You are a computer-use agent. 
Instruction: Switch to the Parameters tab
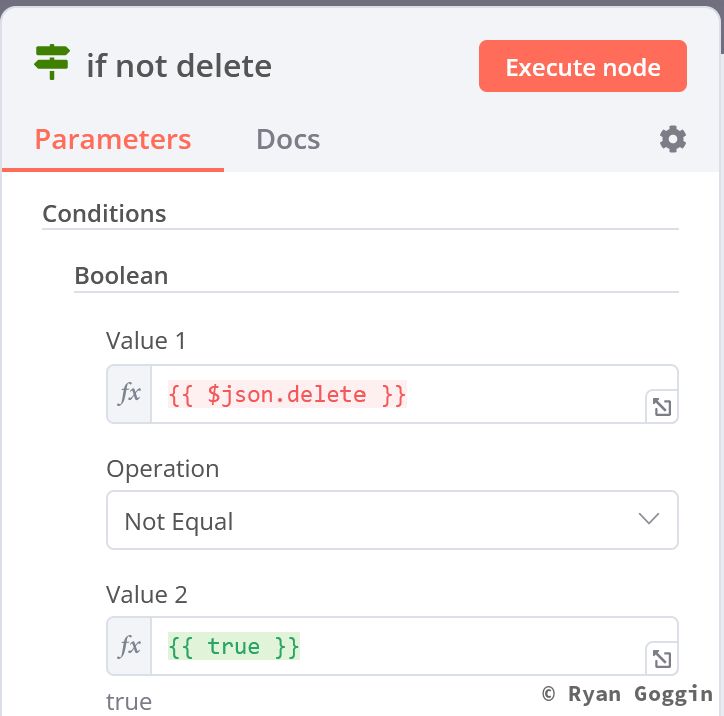click(x=112, y=139)
